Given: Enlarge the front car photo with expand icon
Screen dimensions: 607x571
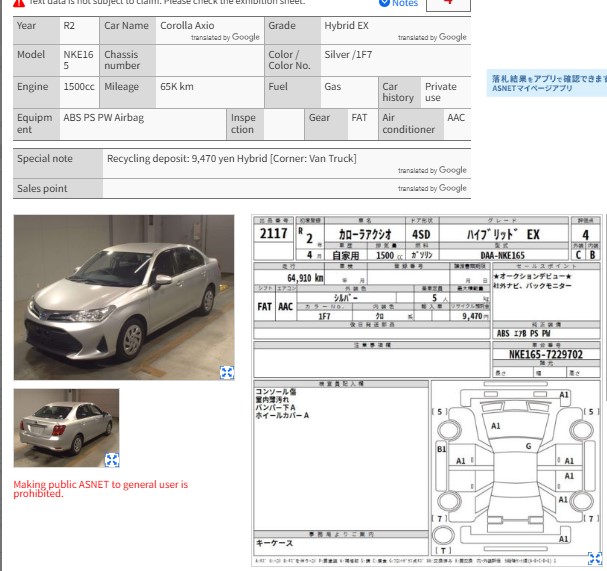Looking at the screenshot, I should [x=227, y=372].
